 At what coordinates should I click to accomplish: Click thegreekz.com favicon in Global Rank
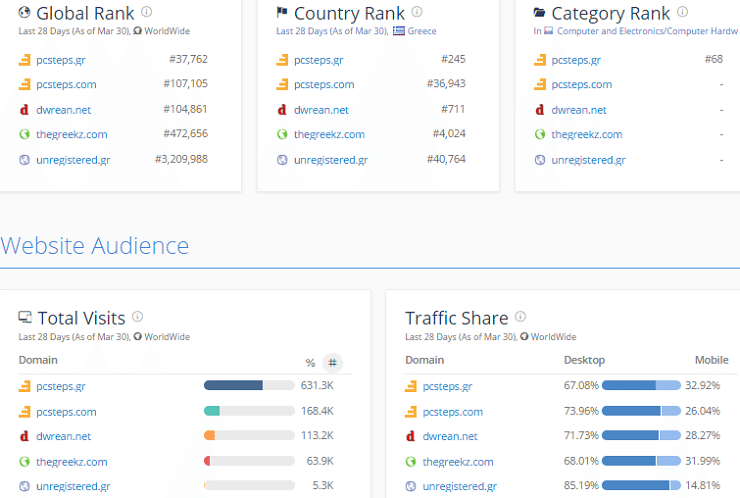pos(25,134)
